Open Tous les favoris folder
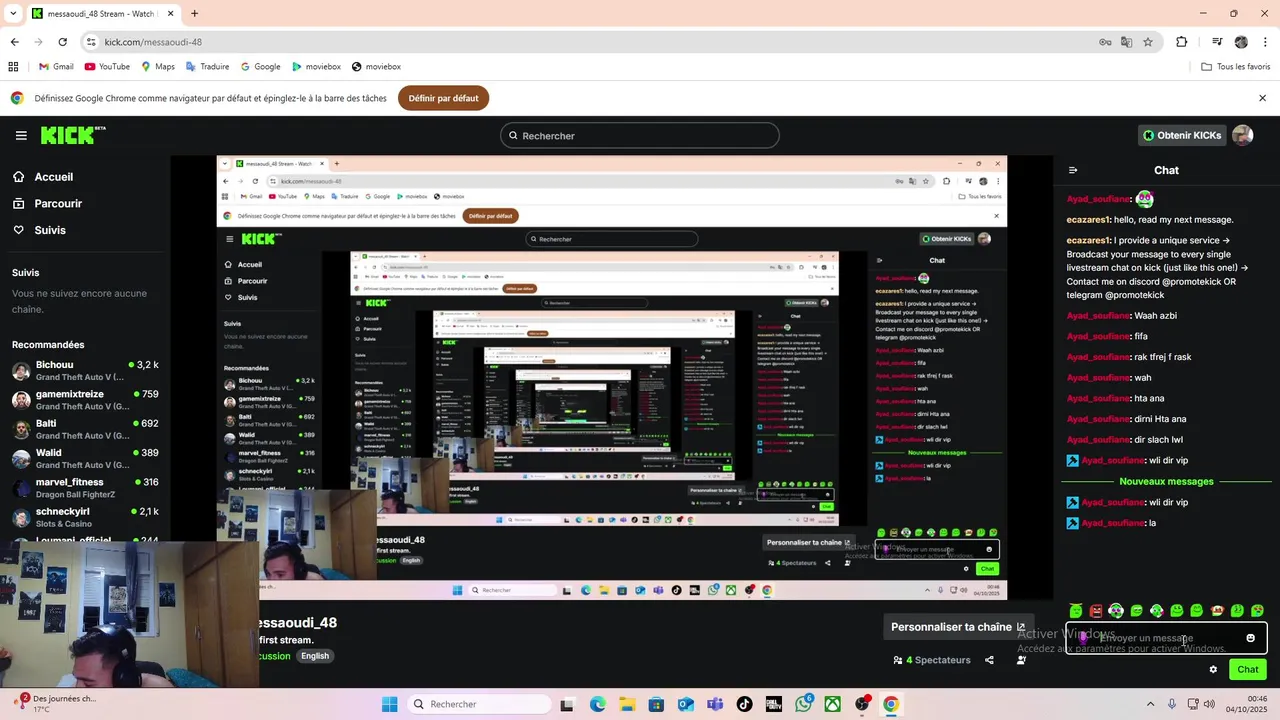This screenshot has width=1280, height=720. coord(1236,67)
